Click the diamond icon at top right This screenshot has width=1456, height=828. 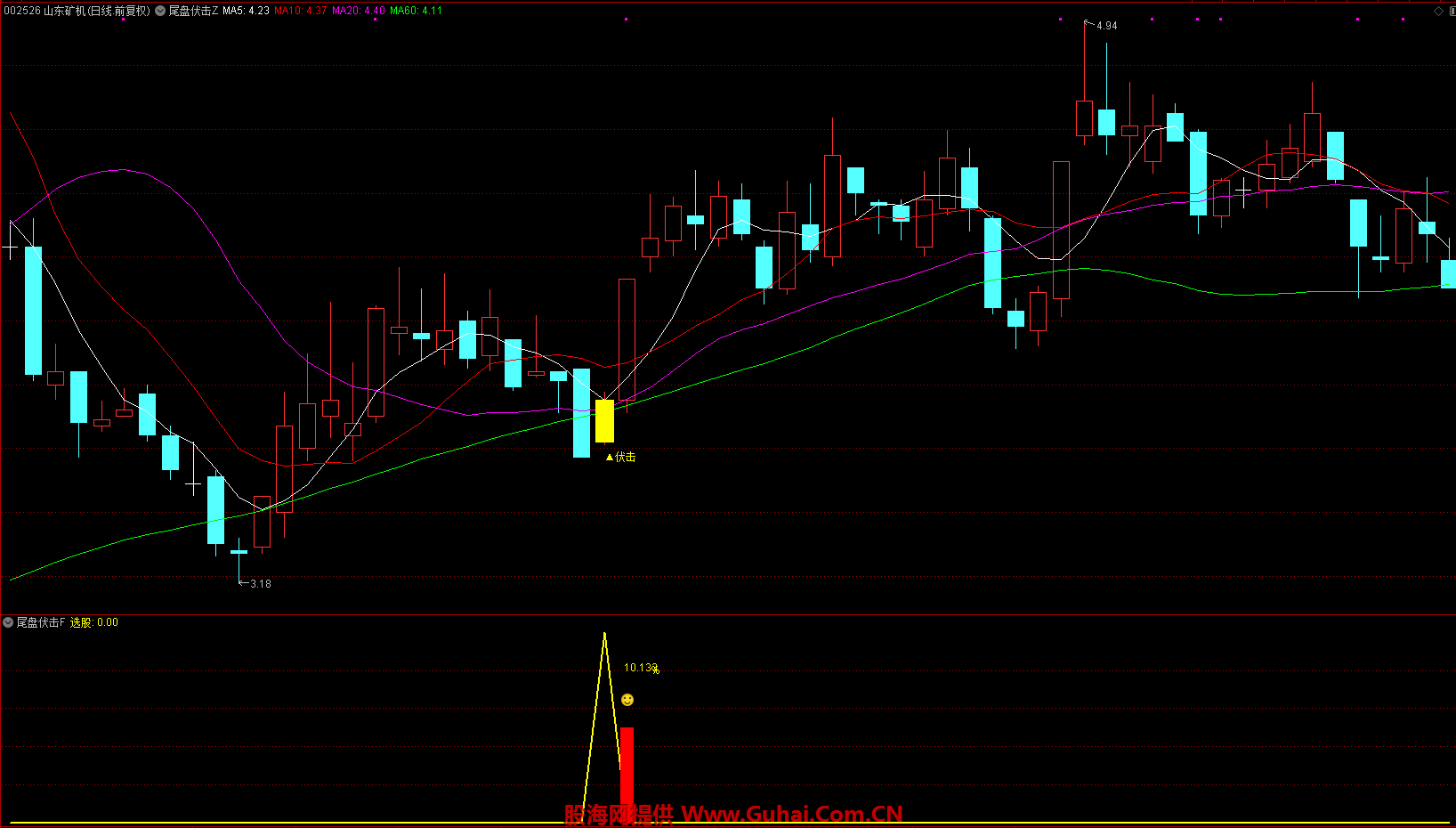tap(1438, 11)
